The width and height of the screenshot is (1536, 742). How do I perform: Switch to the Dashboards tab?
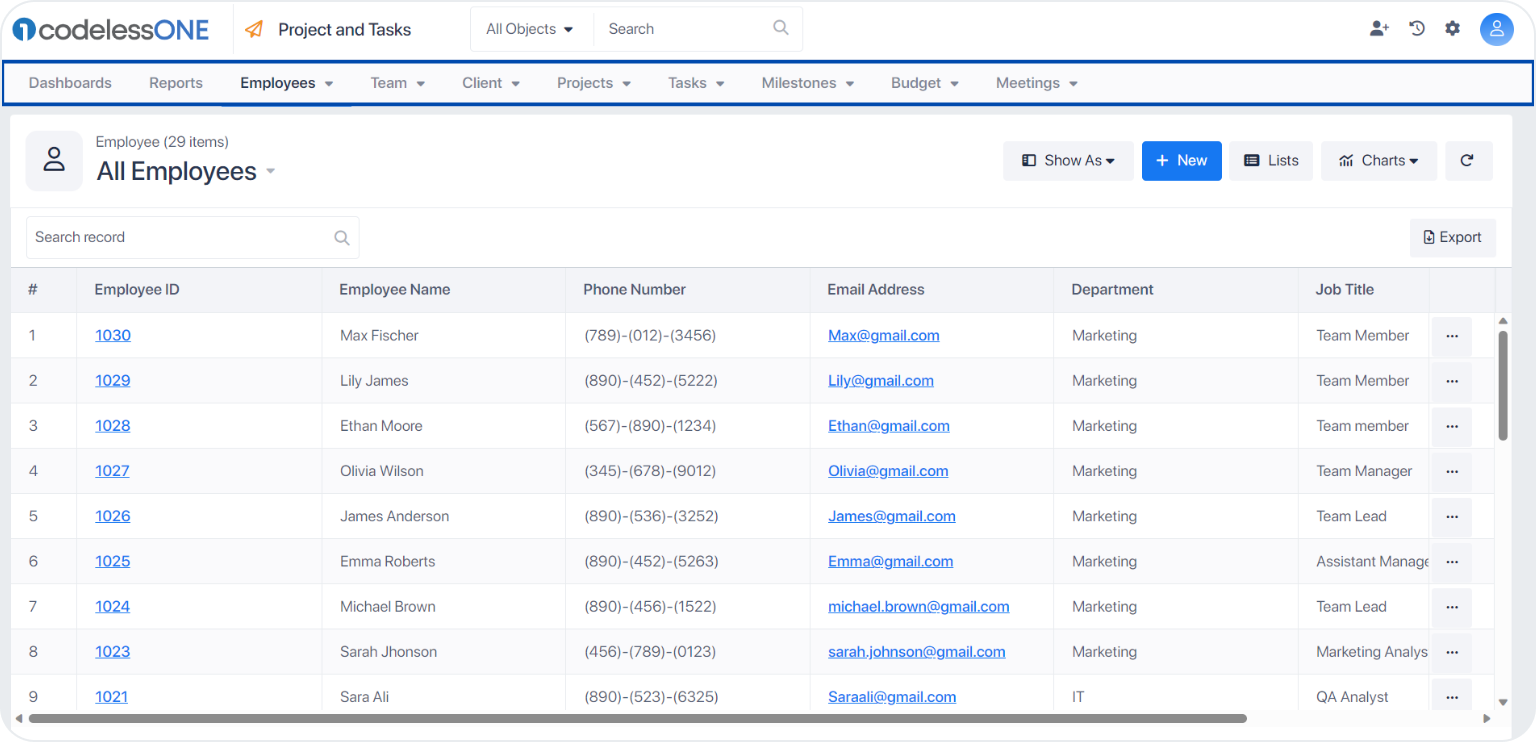[70, 83]
